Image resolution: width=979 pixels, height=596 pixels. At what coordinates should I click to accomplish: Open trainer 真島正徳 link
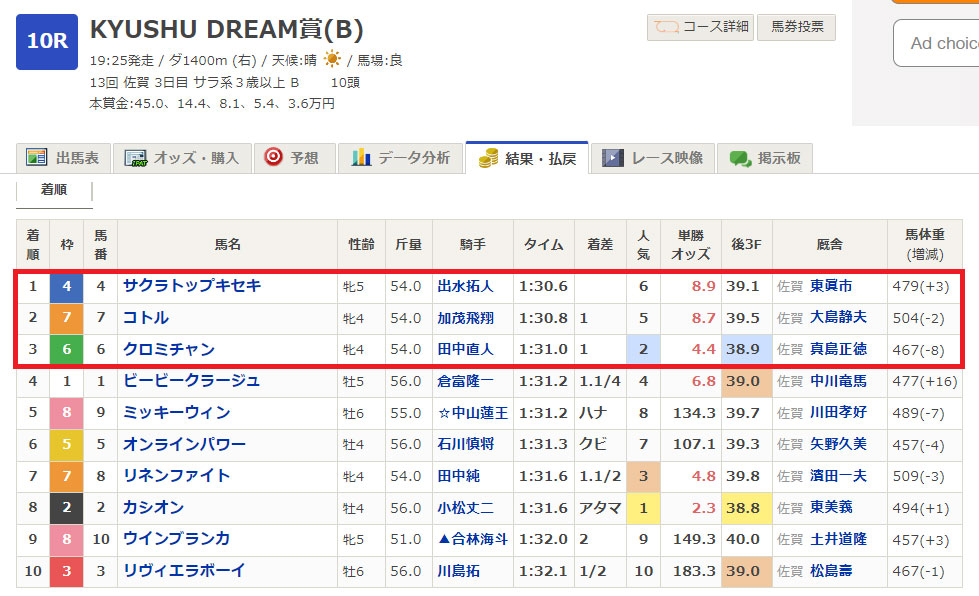tap(839, 350)
